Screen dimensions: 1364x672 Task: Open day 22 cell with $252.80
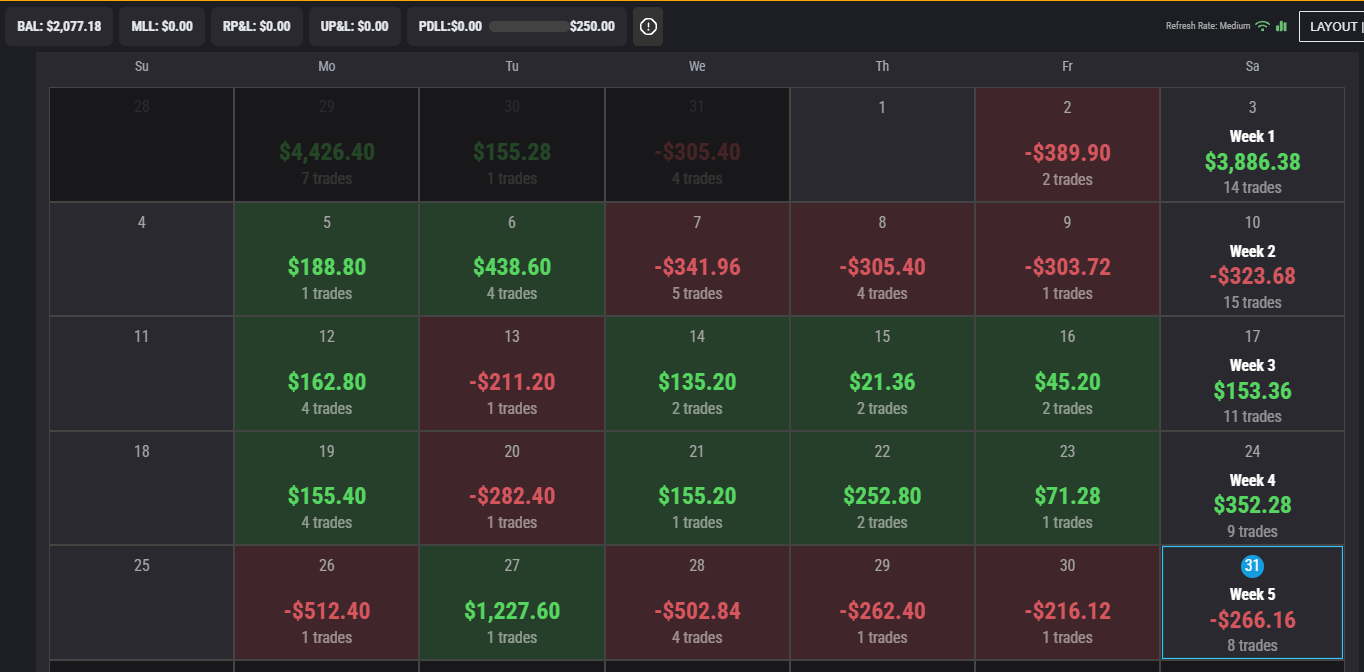[882, 488]
